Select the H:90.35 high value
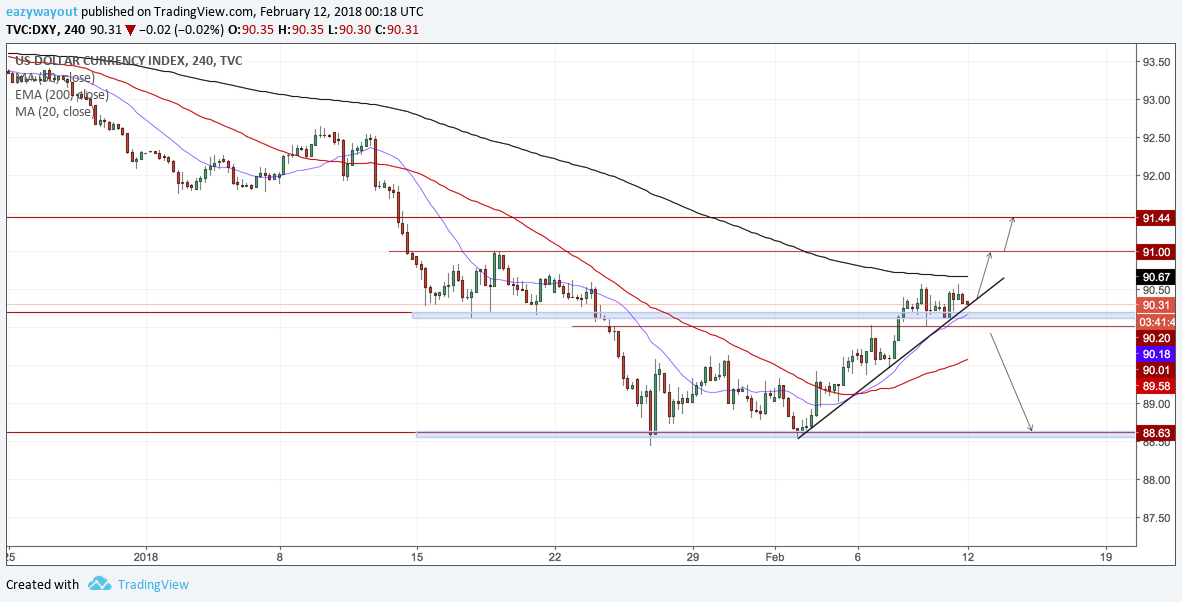Viewport: 1182px width, 602px height. 302,30
